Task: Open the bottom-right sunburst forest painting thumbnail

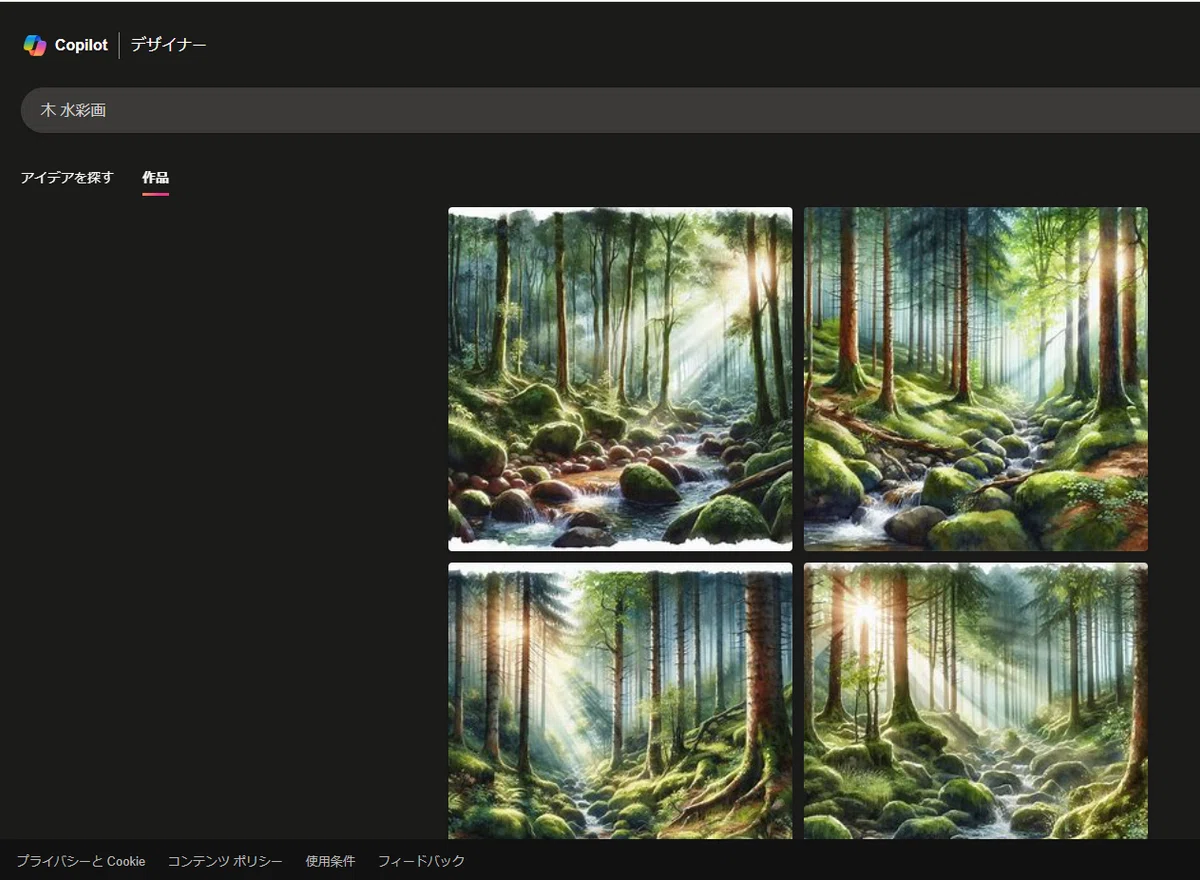Action: [x=976, y=701]
